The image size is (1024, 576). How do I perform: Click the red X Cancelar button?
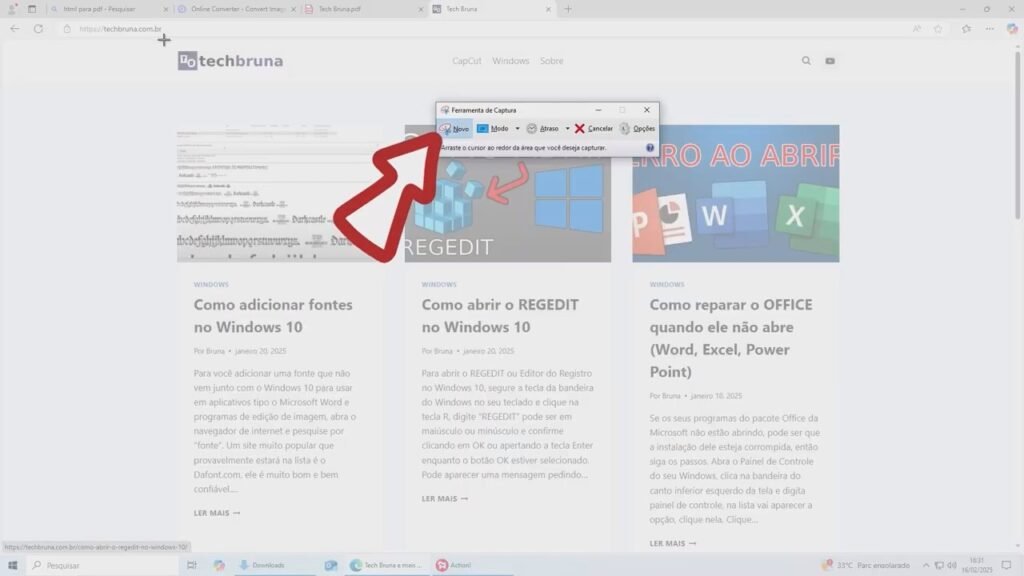pyautogui.click(x=594, y=129)
